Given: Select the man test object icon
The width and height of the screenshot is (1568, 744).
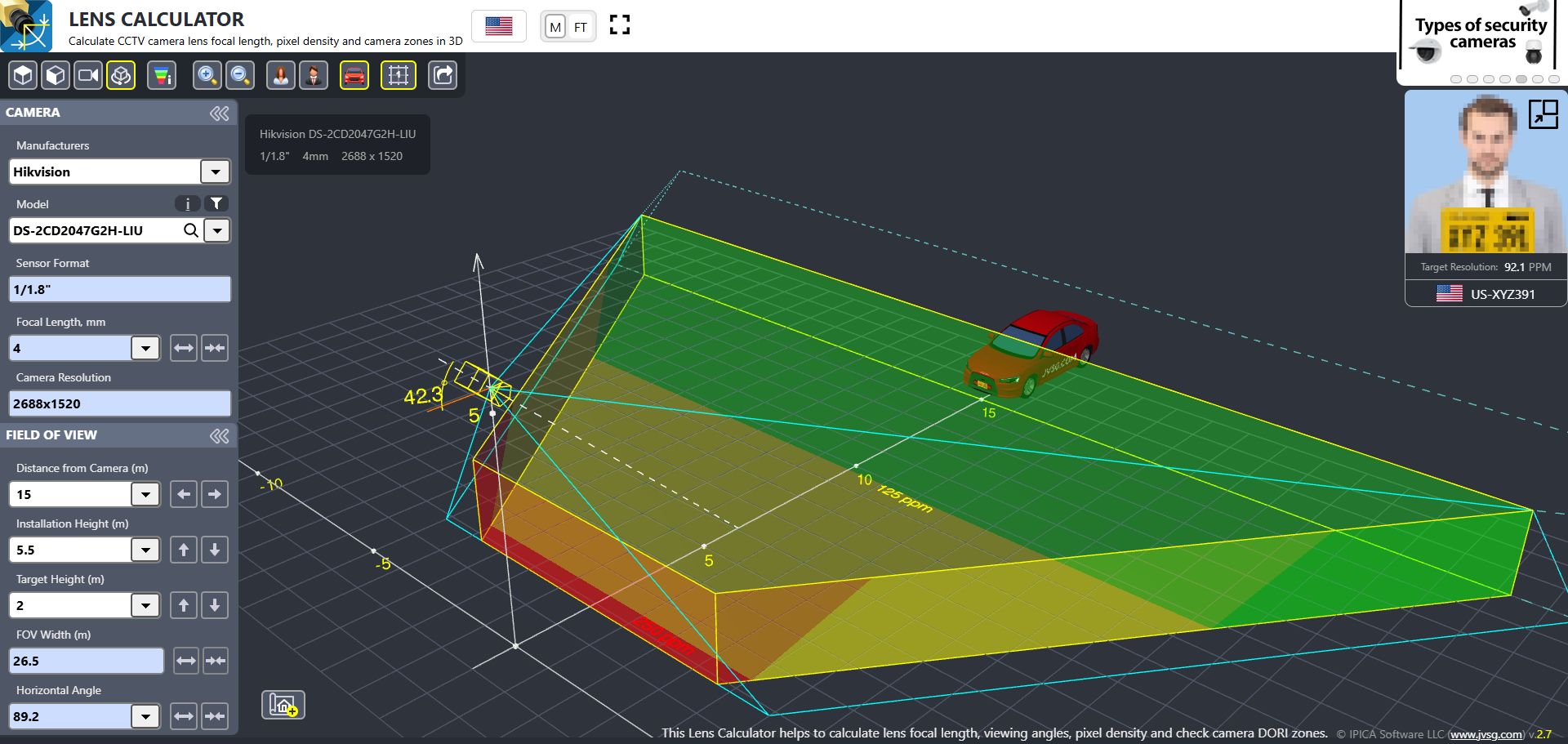Looking at the screenshot, I should [x=314, y=76].
